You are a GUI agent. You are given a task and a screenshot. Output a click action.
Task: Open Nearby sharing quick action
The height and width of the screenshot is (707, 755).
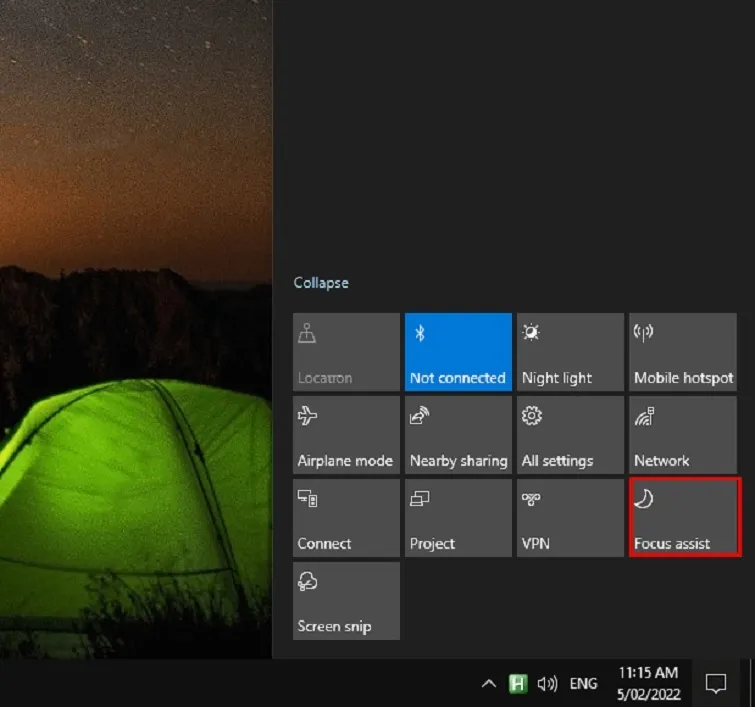[458, 434]
